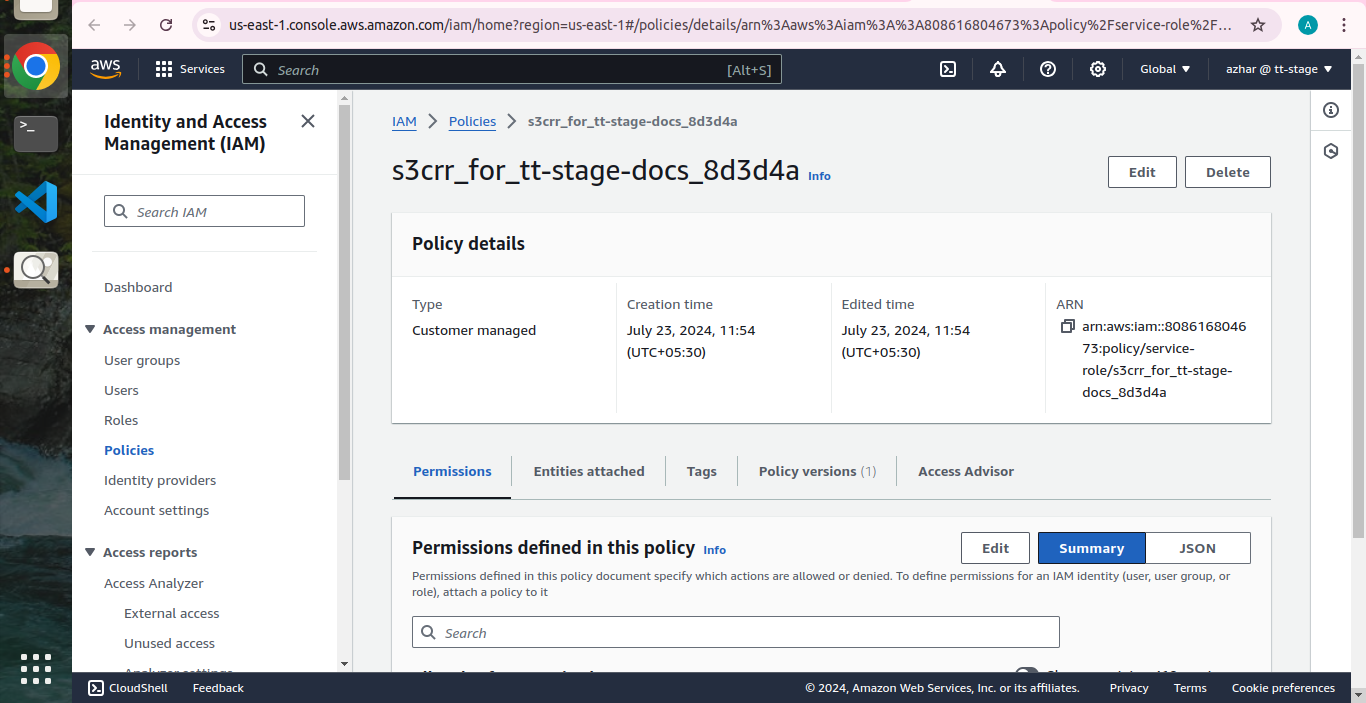Switch to the Entities attached tab

pyautogui.click(x=589, y=471)
